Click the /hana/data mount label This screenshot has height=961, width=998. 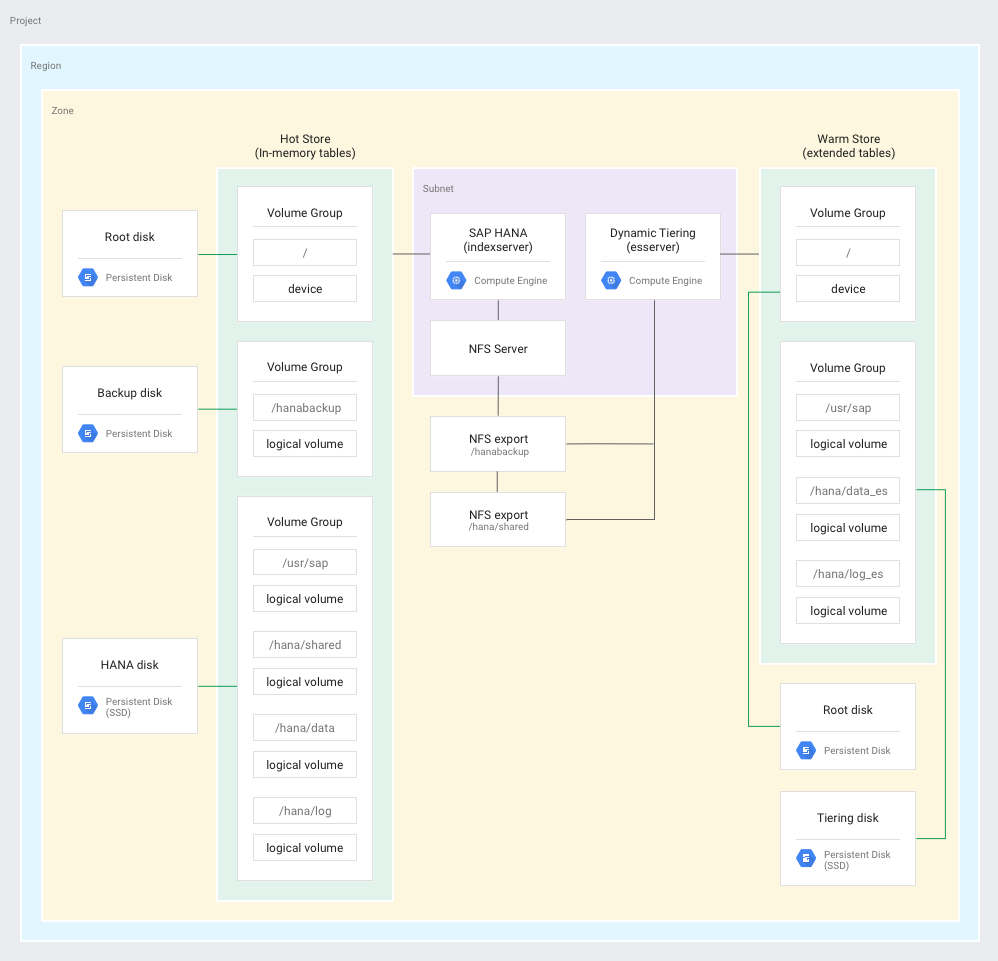pos(304,727)
